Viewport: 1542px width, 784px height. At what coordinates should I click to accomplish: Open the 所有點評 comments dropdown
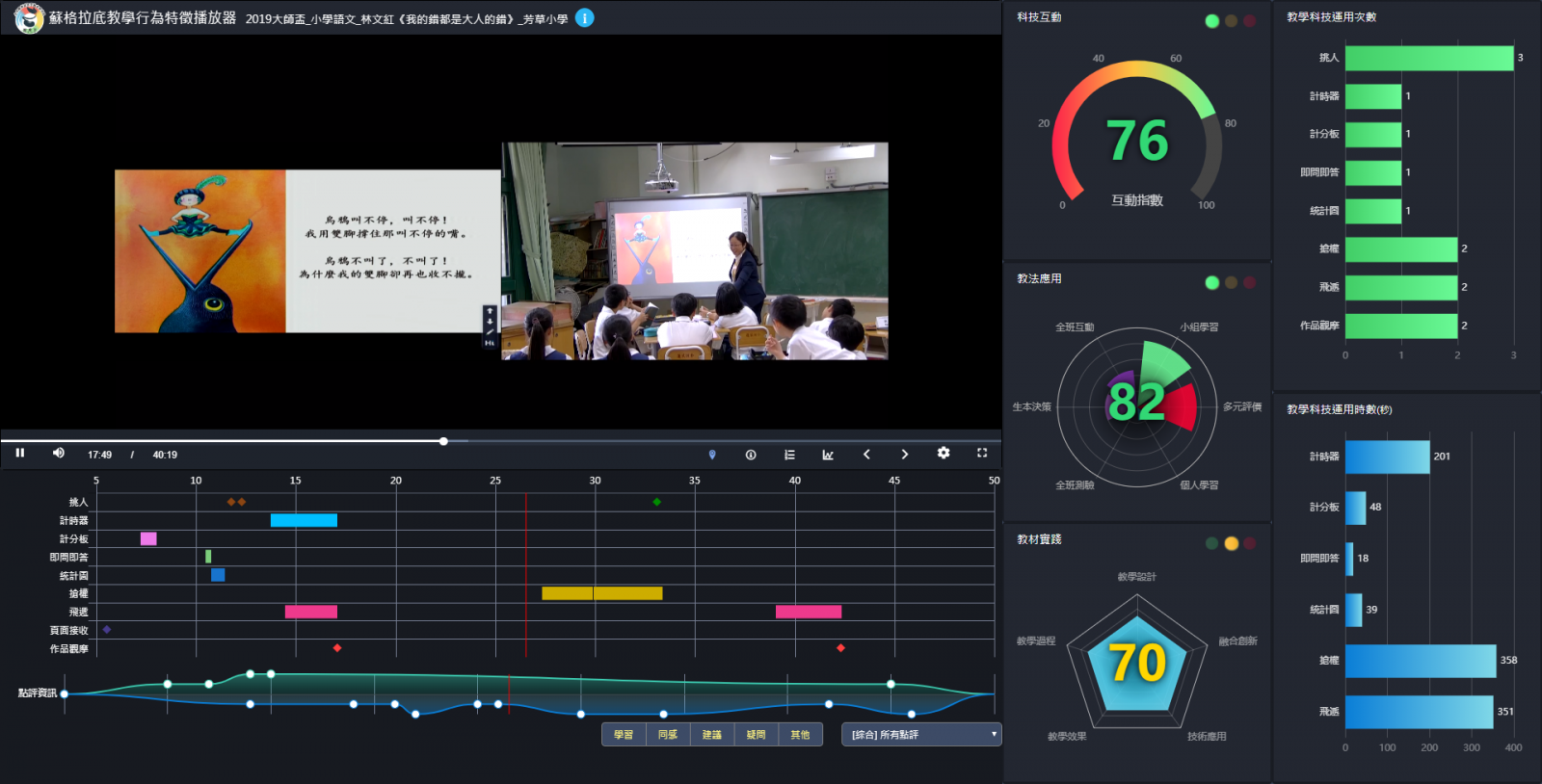(922, 735)
